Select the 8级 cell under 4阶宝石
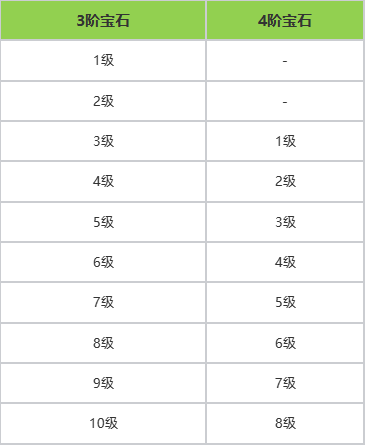This screenshot has width=365, height=445. [x=285, y=423]
